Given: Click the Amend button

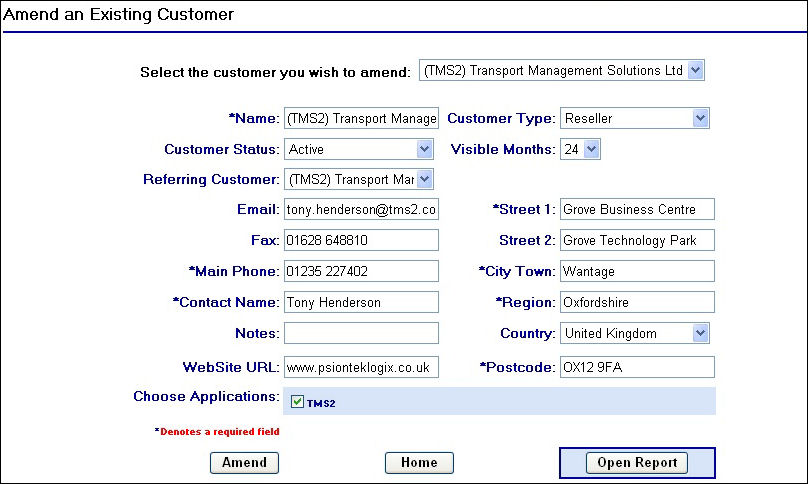Looking at the screenshot, I should [x=244, y=462].
